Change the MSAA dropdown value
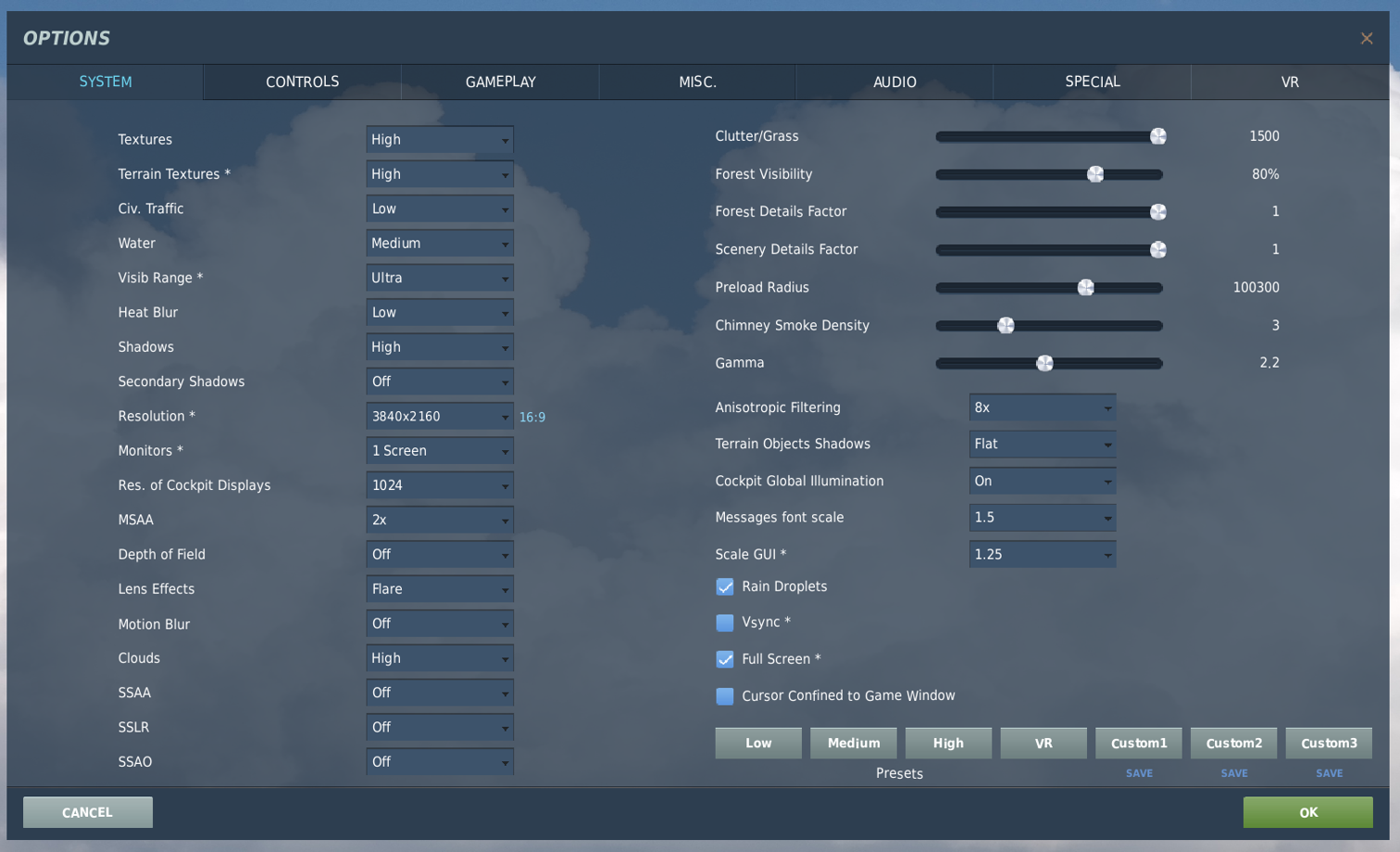This screenshot has width=1400, height=852. (x=440, y=520)
